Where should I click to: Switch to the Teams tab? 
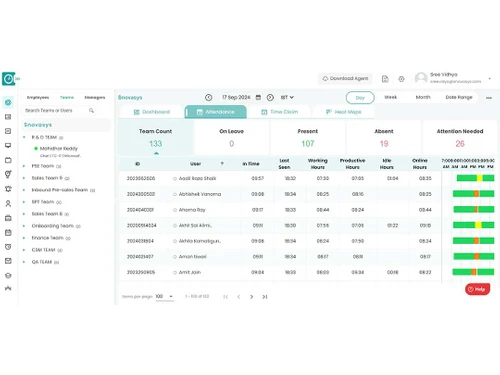[67, 97]
